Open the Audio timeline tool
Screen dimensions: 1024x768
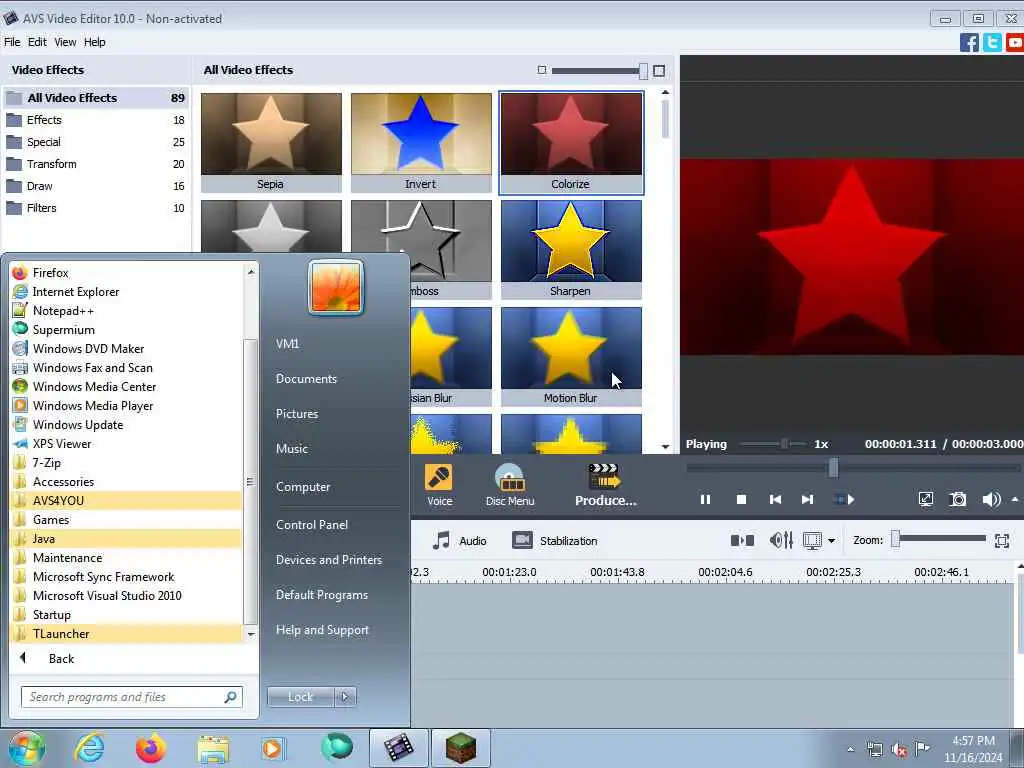point(460,541)
